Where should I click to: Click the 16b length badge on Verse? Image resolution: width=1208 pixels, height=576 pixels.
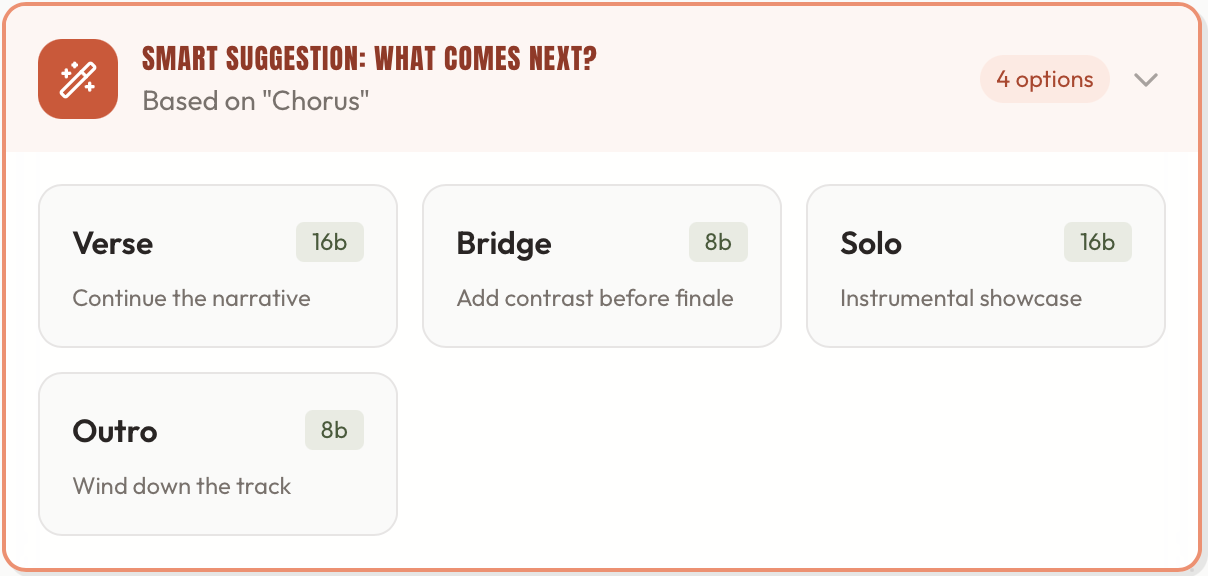click(x=329, y=243)
